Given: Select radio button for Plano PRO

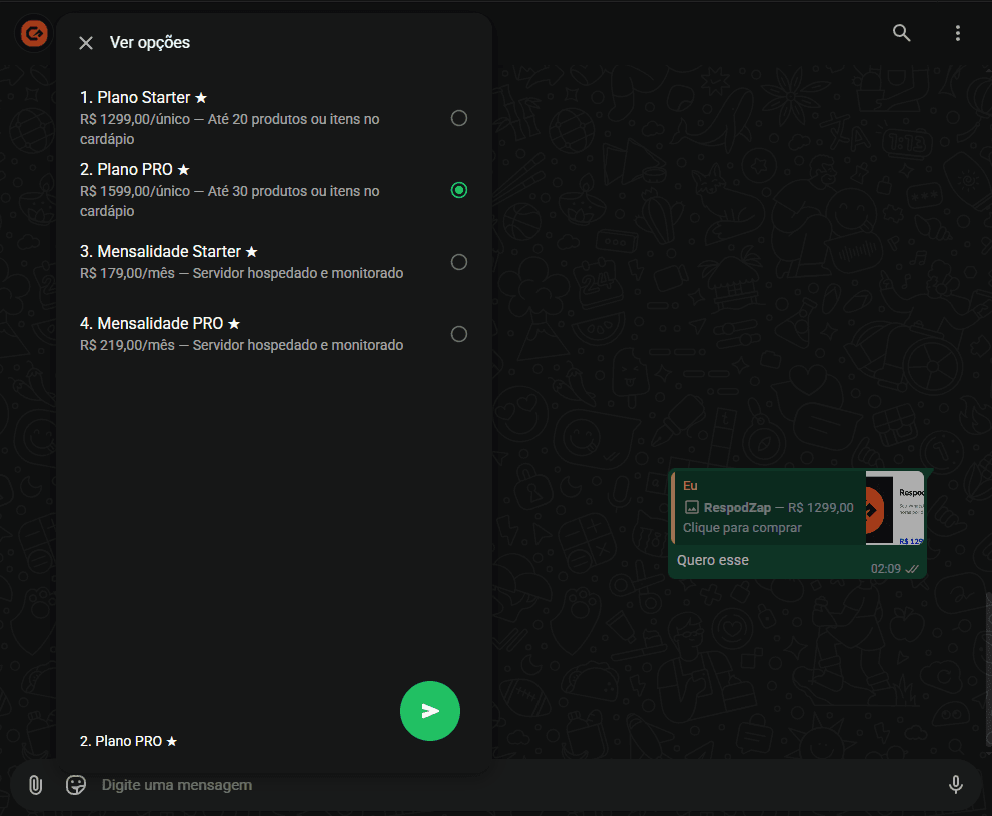Looking at the screenshot, I should tap(459, 190).
